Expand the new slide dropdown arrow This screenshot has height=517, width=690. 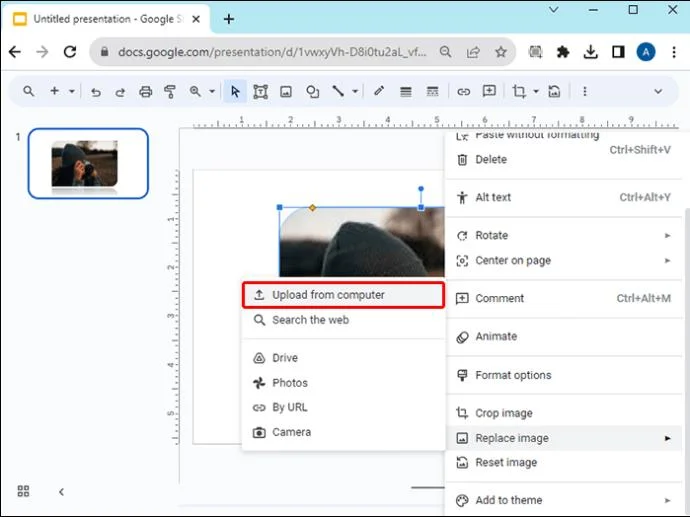pyautogui.click(x=72, y=92)
